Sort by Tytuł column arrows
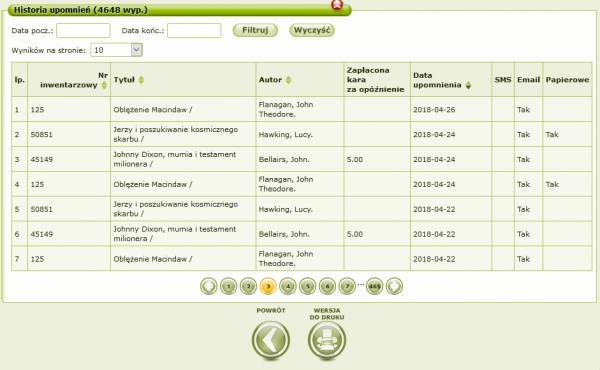Viewport: 600px width, 370px height. [141, 80]
